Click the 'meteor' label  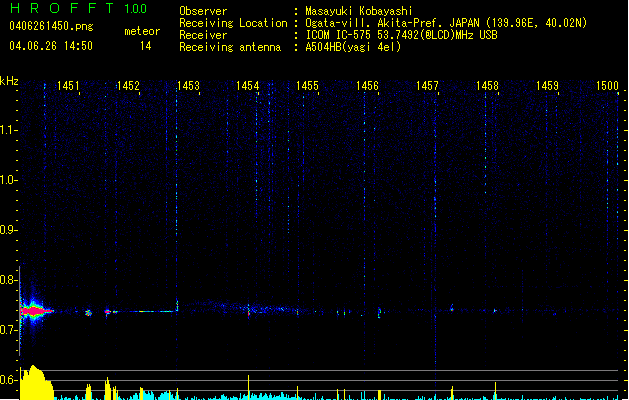pos(142,31)
